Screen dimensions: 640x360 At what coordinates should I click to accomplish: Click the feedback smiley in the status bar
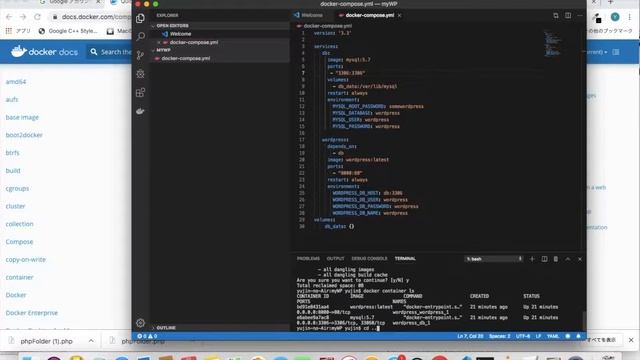568,336
